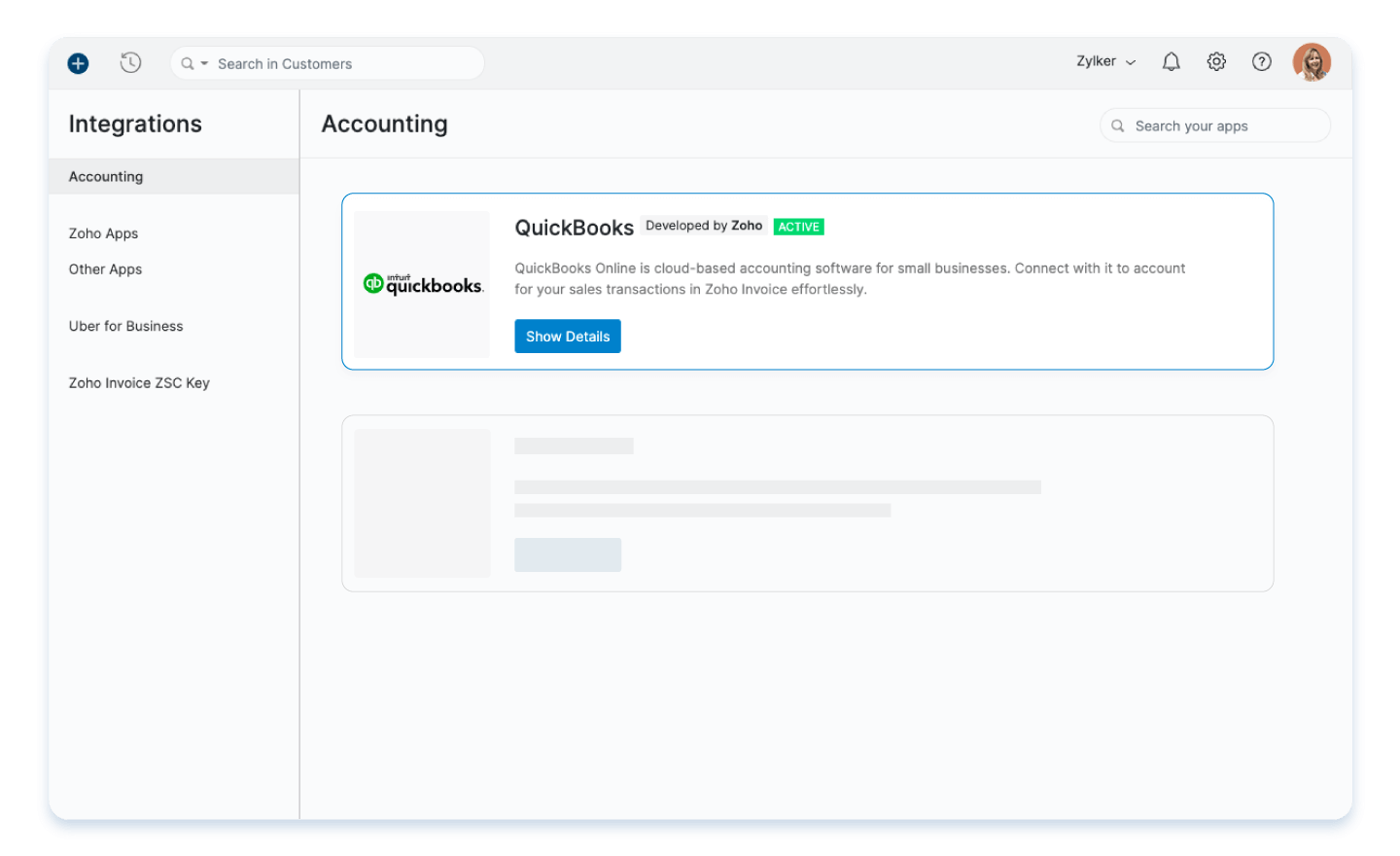Select the QuickBooks logo thumbnail
Screen dimensions: 1400x856
[x=422, y=284]
